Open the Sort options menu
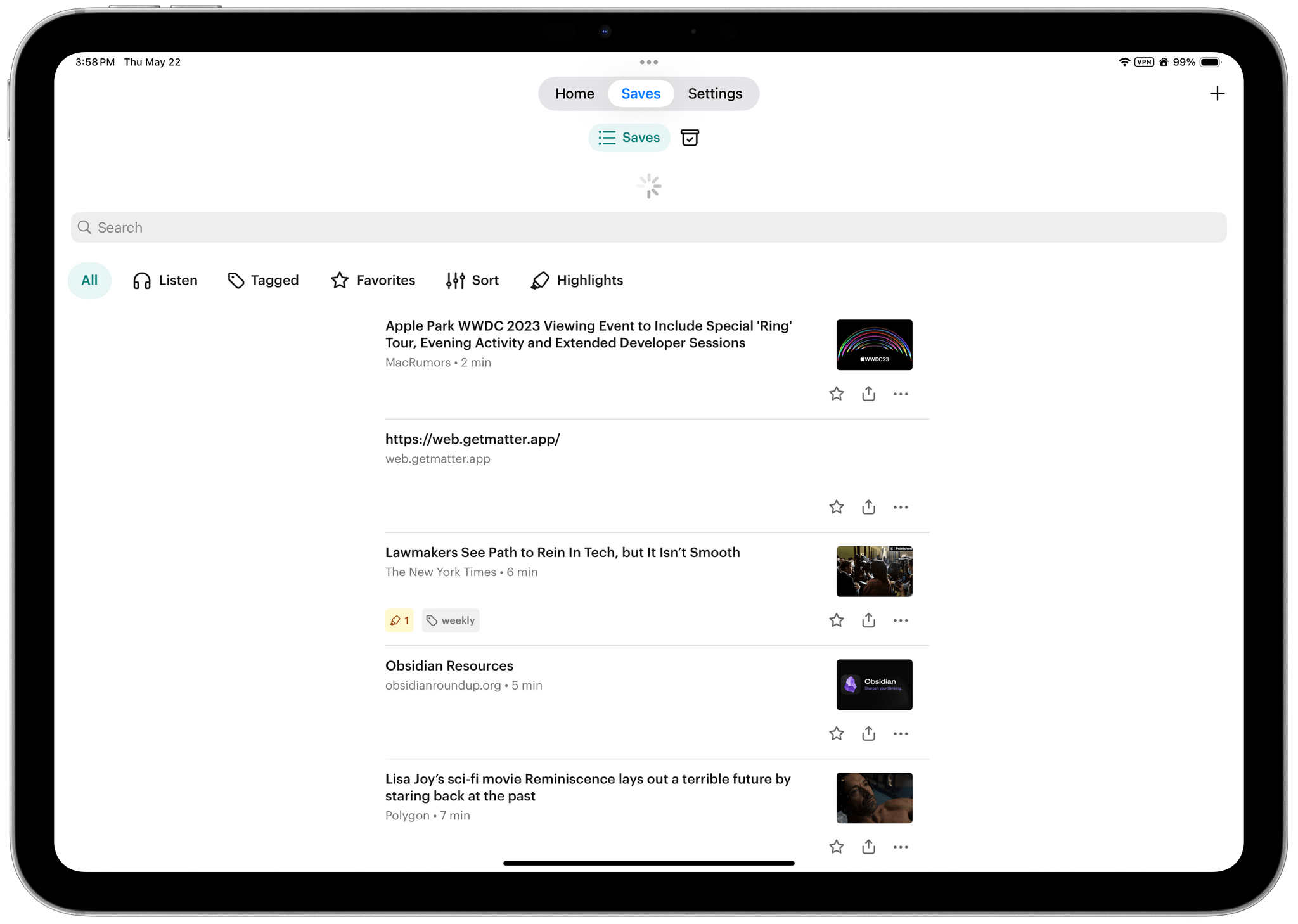The image size is (1298, 924). coord(472,280)
